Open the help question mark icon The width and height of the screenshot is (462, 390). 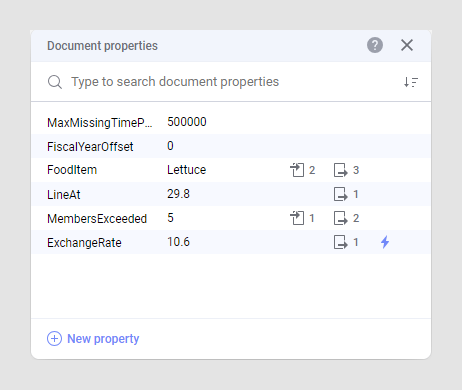375,45
